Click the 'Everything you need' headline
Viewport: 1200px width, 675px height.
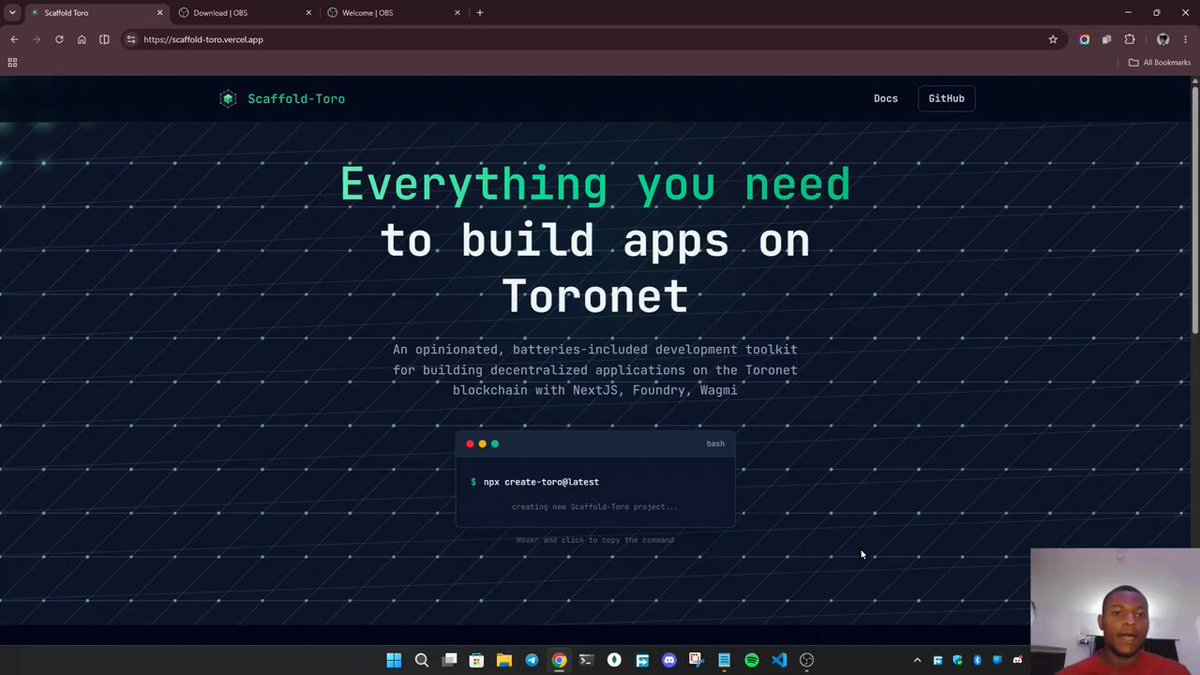pos(595,185)
